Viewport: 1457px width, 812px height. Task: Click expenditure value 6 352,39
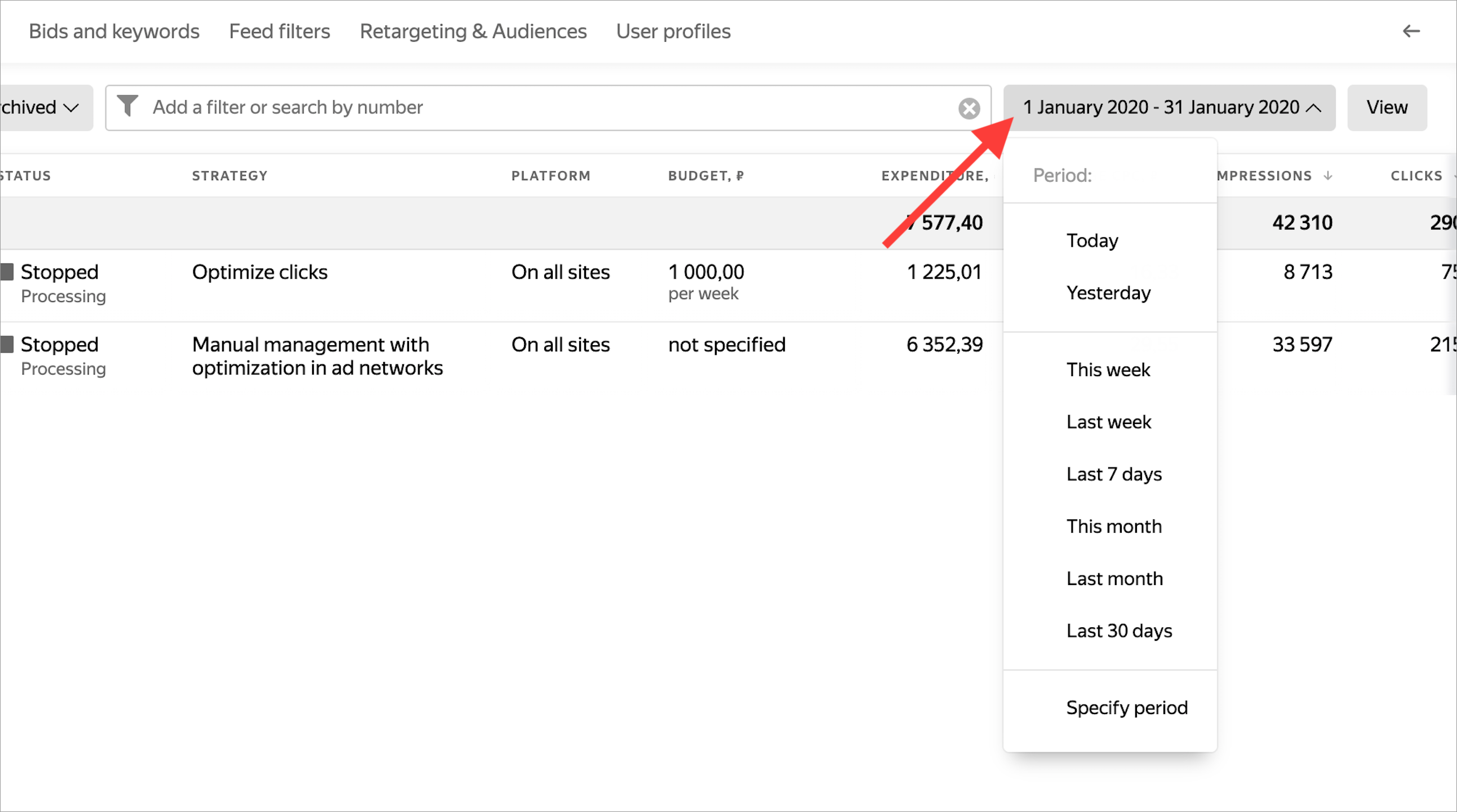point(944,345)
